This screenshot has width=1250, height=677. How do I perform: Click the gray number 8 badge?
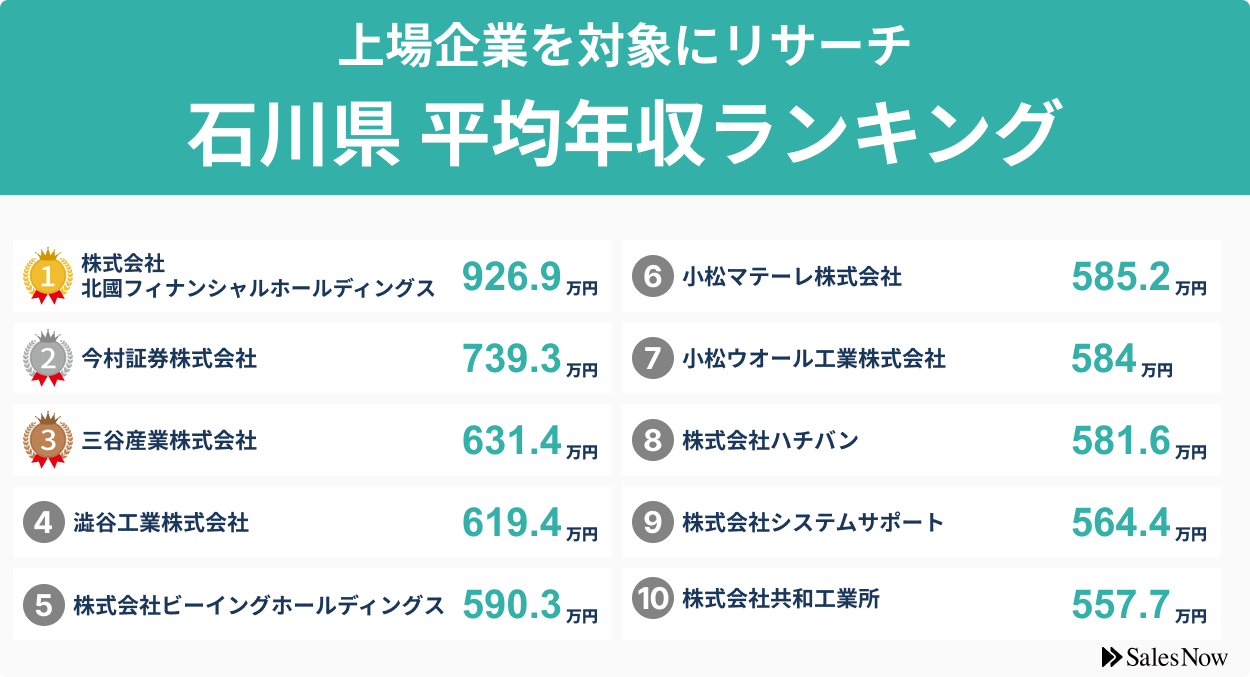(x=653, y=441)
